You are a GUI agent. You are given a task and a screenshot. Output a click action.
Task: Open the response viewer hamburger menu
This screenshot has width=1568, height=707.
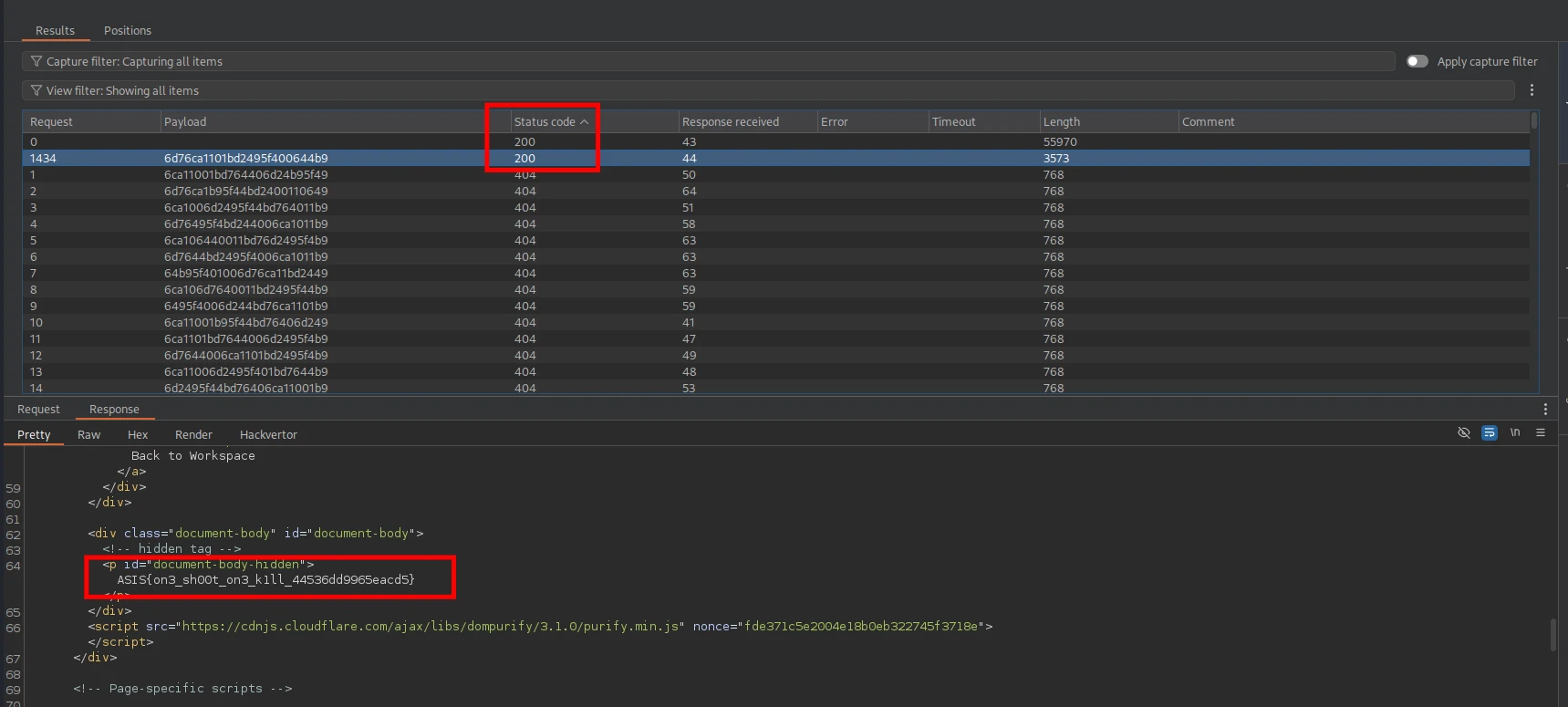point(1541,433)
